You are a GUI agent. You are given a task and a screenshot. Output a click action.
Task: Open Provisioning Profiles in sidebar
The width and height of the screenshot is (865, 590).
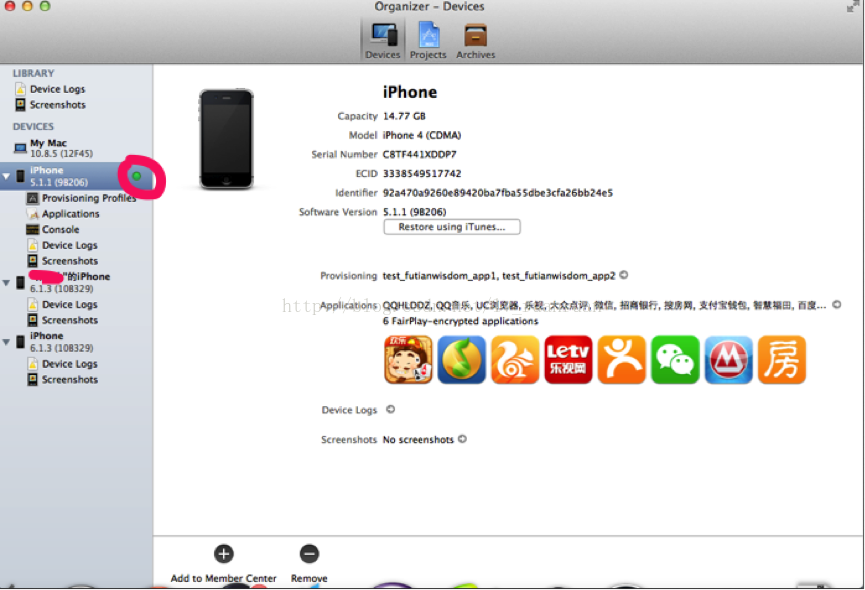tap(88, 198)
